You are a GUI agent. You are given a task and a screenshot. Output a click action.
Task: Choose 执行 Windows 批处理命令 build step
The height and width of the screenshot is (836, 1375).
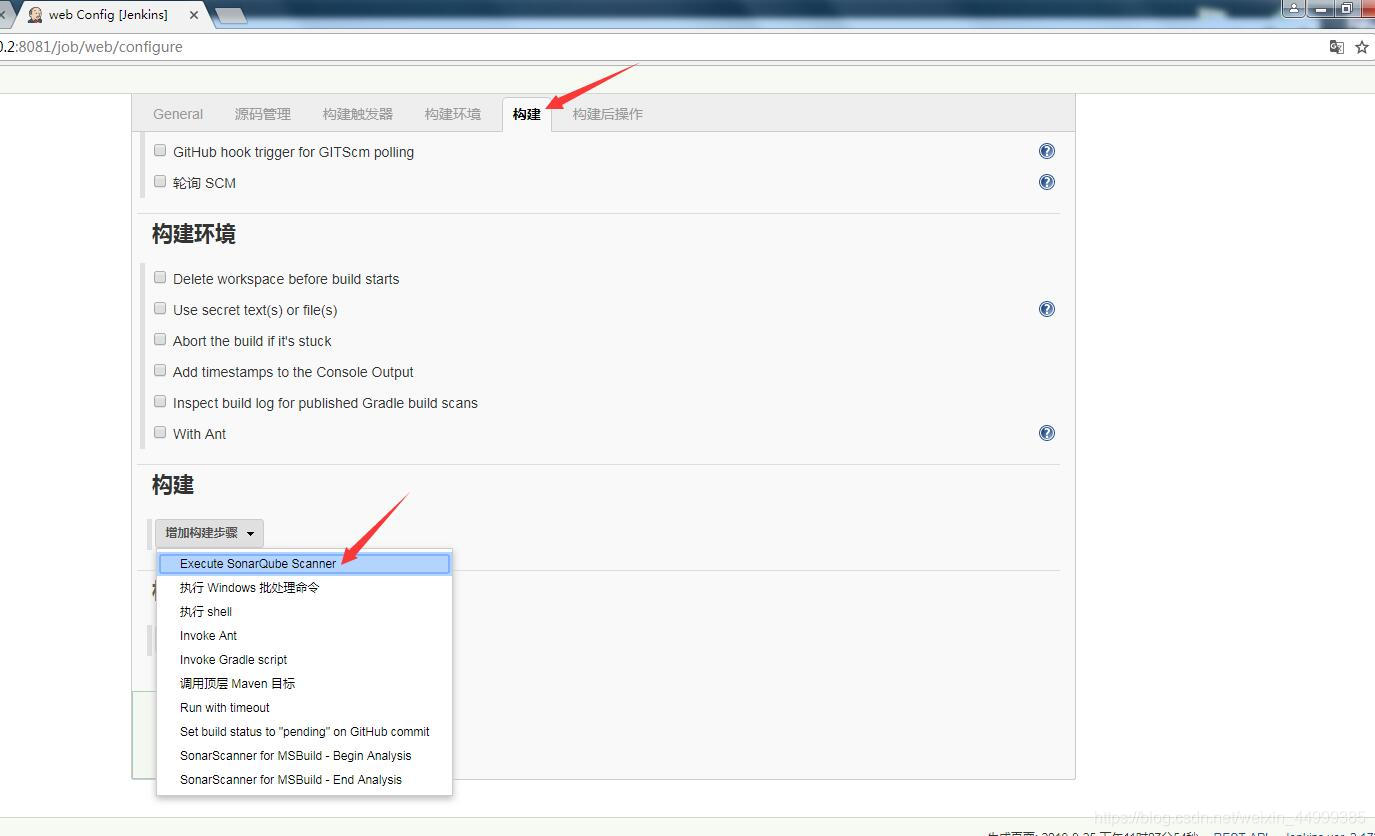coord(304,588)
